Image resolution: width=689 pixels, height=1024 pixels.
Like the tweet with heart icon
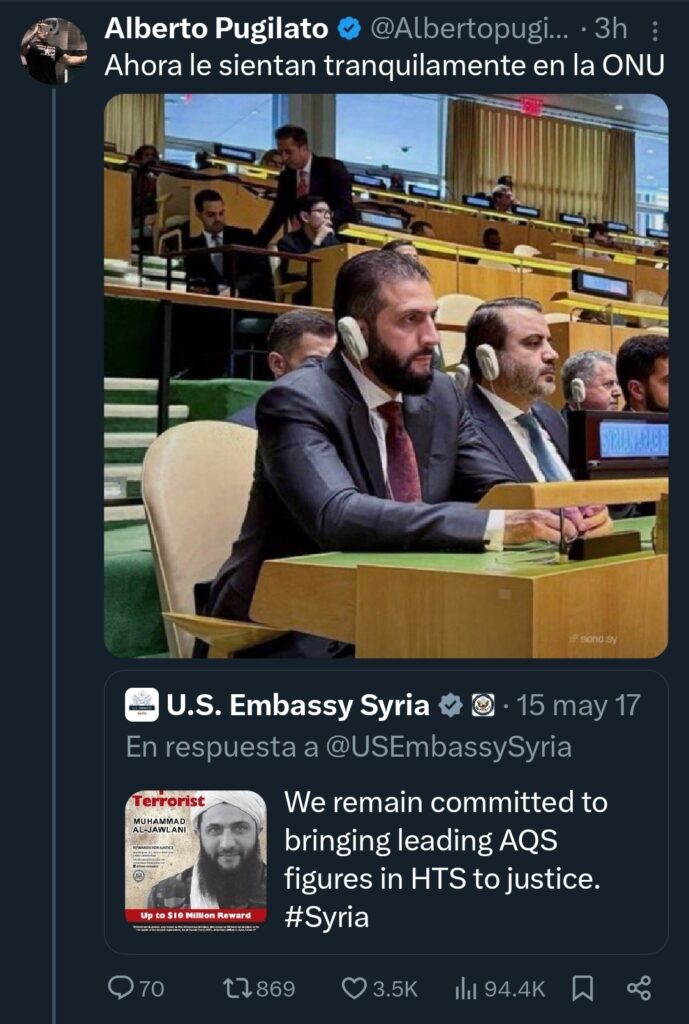[354, 988]
